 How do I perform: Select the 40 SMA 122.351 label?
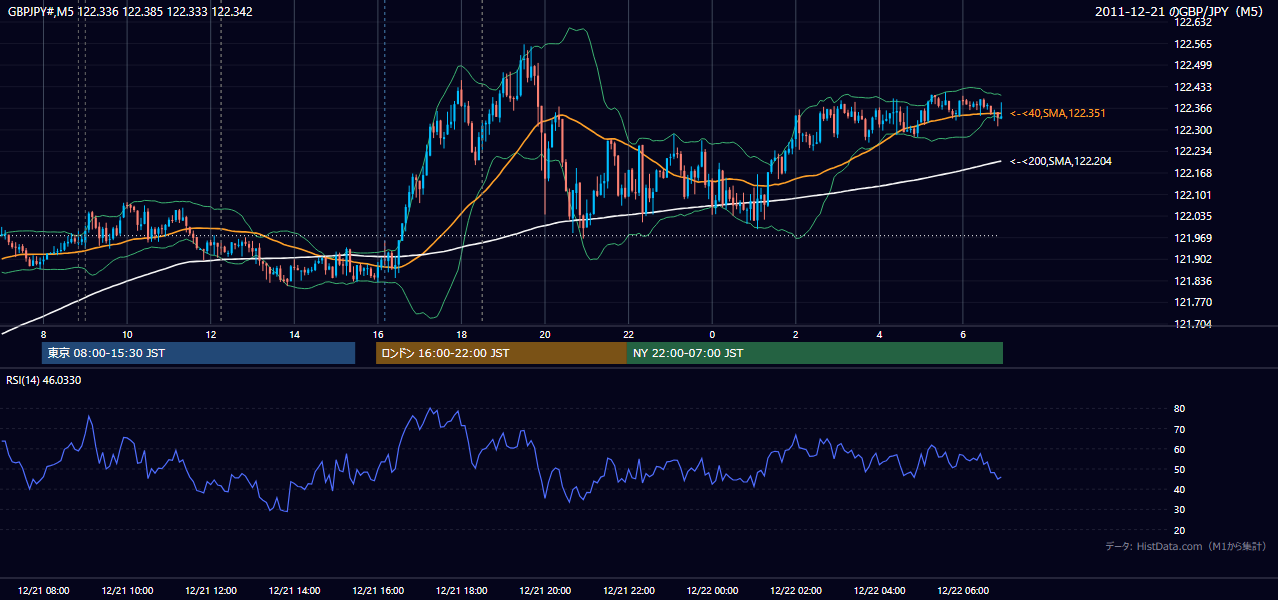pyautogui.click(x=1058, y=114)
